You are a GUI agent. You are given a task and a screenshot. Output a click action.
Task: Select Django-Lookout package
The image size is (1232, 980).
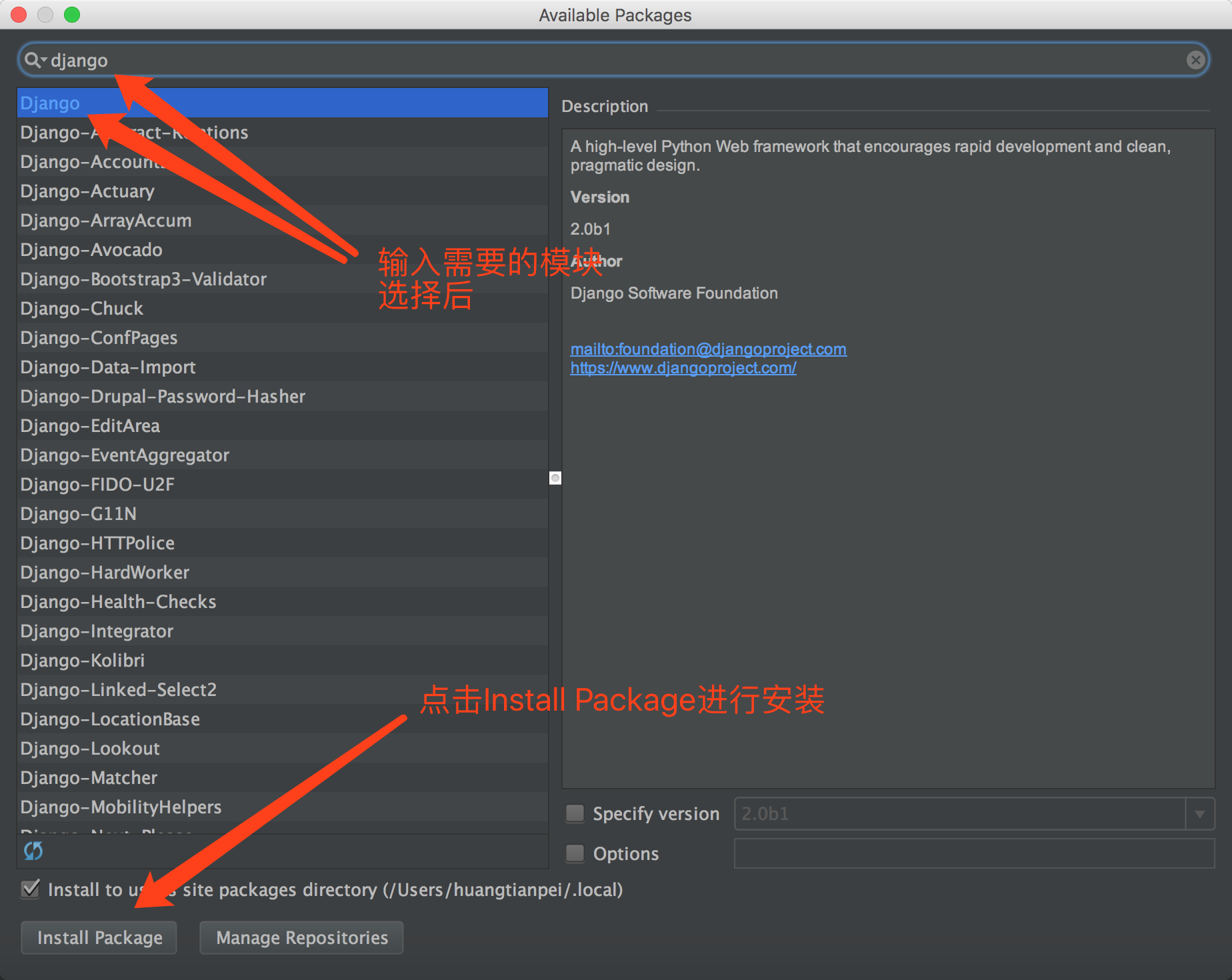point(283,748)
